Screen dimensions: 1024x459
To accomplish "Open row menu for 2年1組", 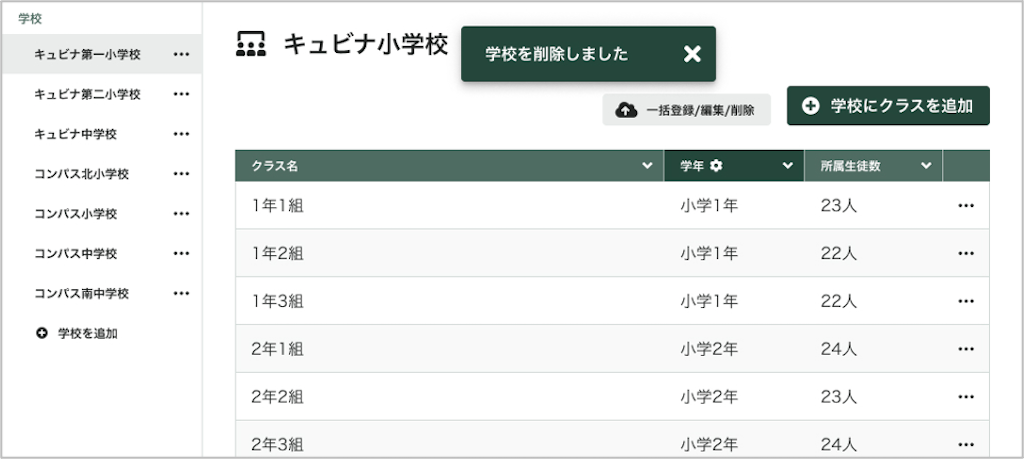I will [966, 349].
